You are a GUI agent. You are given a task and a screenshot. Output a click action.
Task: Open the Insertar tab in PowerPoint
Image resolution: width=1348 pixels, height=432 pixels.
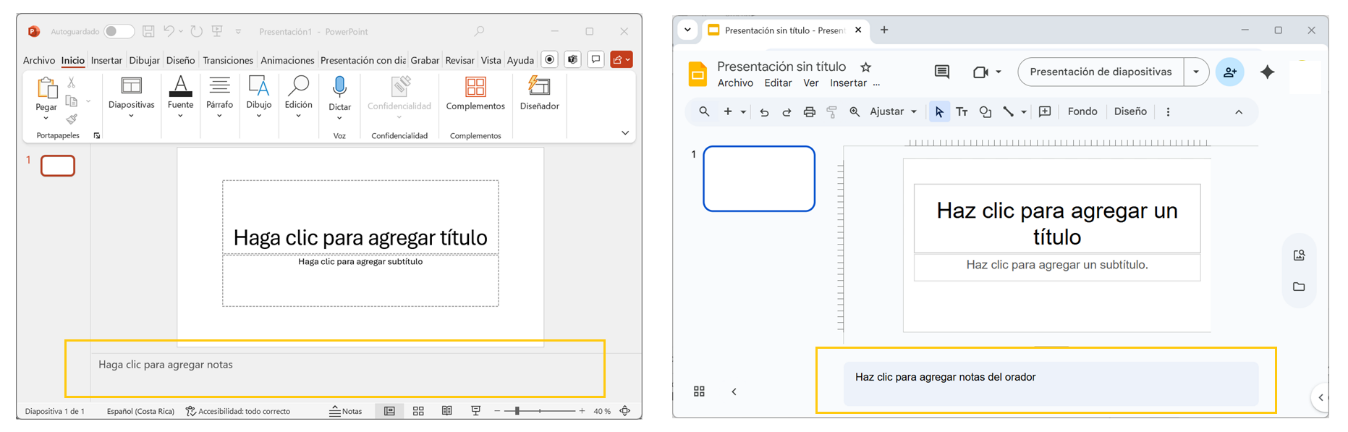[x=106, y=60]
